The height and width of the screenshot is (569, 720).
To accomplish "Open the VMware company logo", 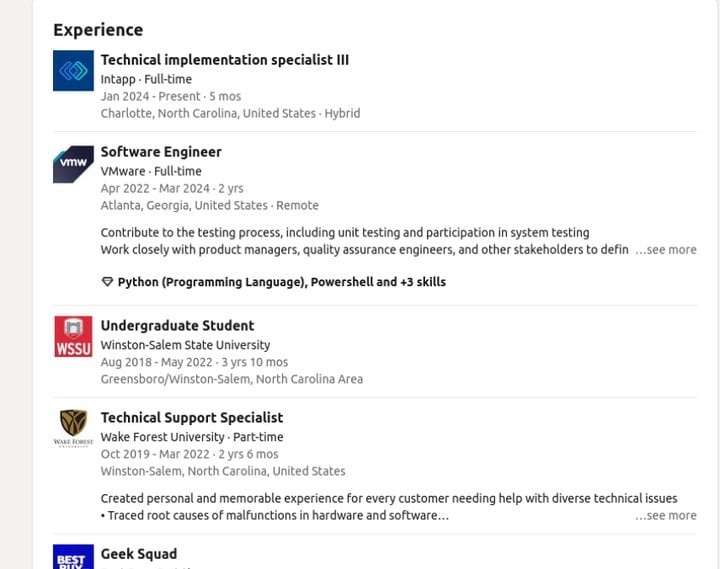I will [x=73, y=164].
